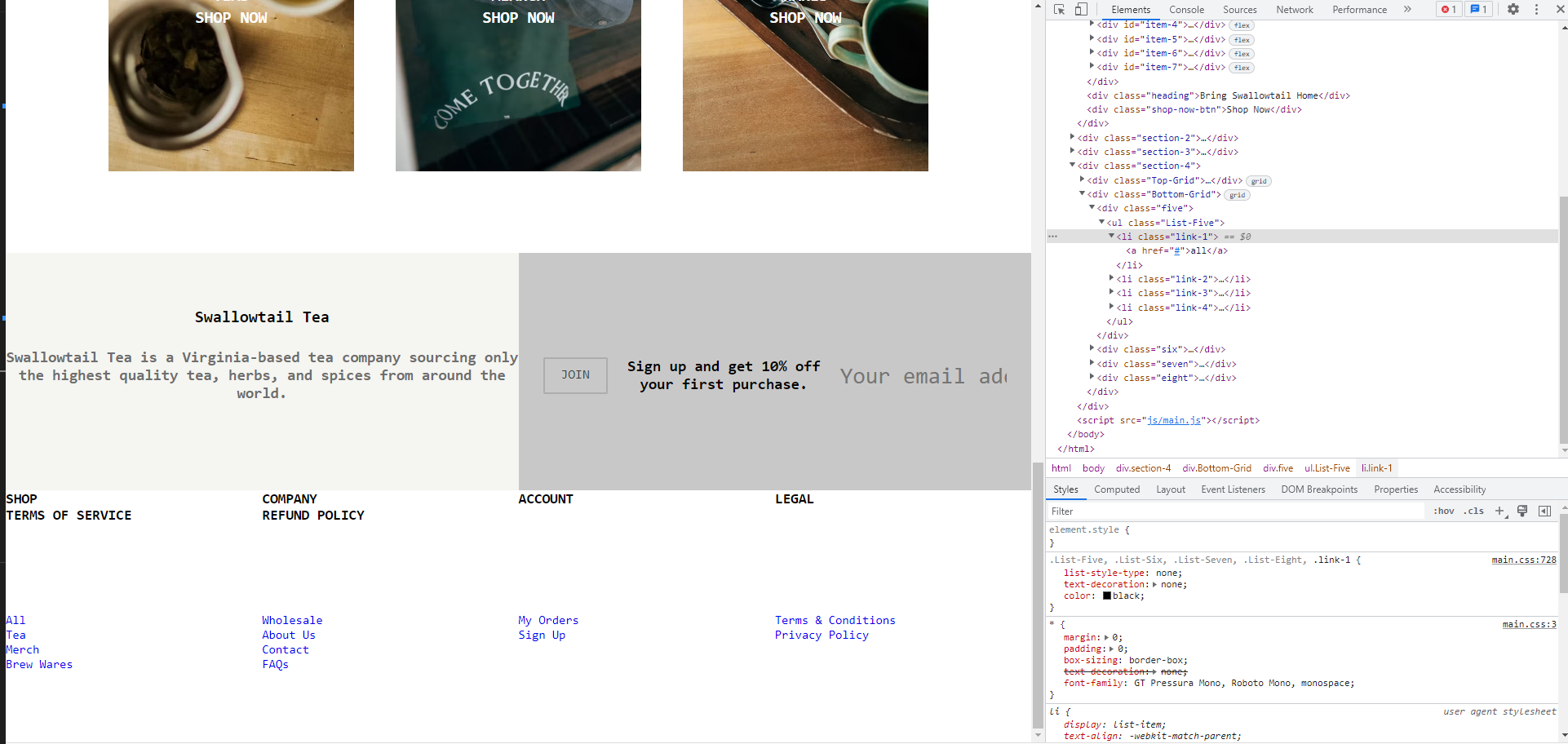The height and width of the screenshot is (744, 1568).
Task: Click the flex badge on item-6
Action: tap(1242, 54)
